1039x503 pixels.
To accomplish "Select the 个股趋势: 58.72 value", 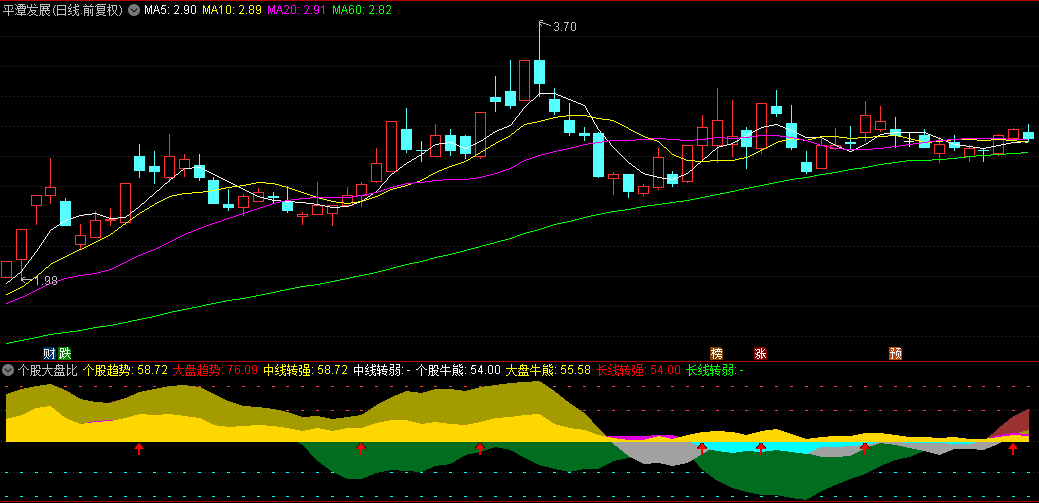I will click(125, 370).
